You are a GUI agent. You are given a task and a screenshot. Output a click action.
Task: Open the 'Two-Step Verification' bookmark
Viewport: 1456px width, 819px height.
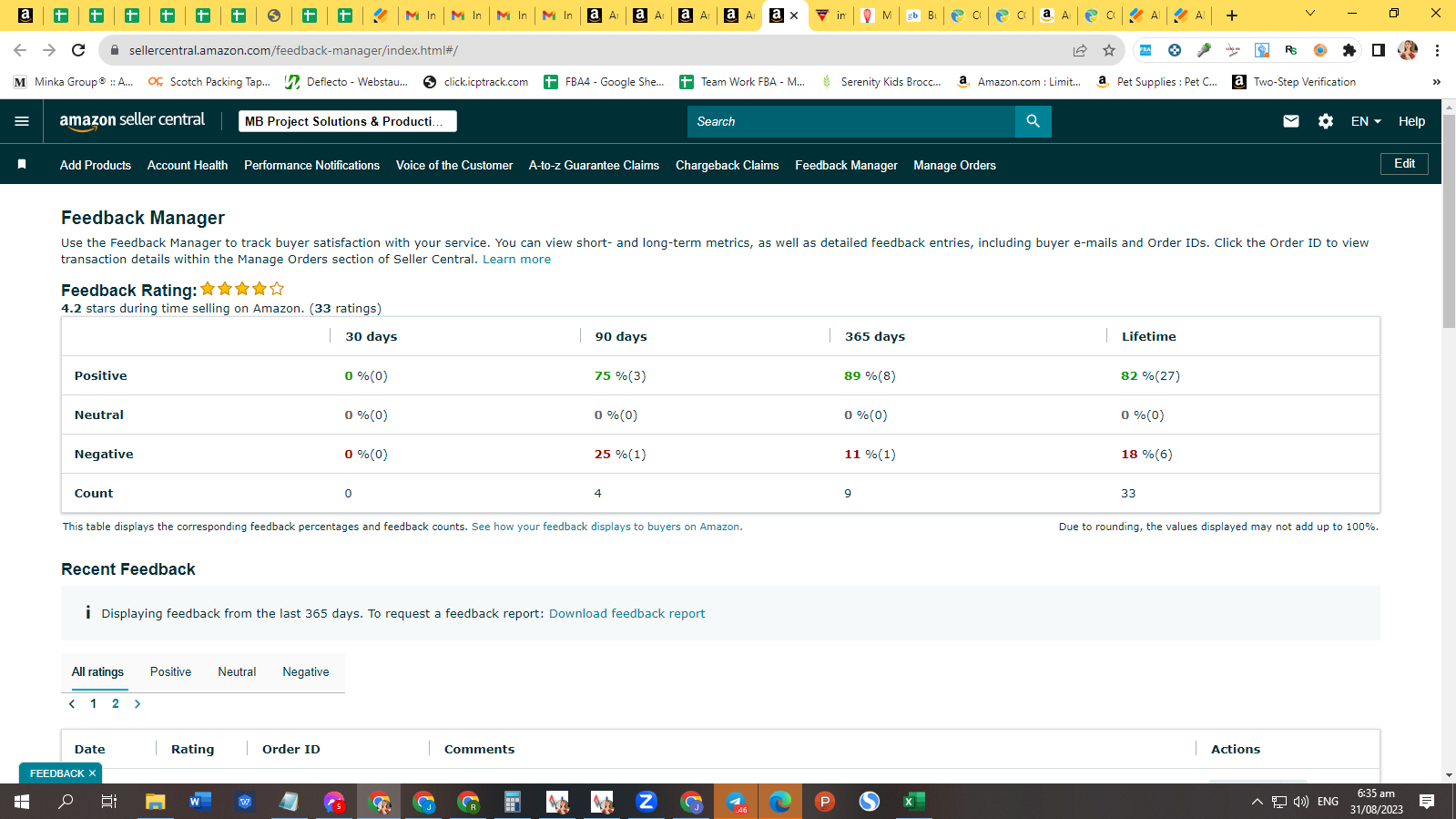pos(1294,82)
